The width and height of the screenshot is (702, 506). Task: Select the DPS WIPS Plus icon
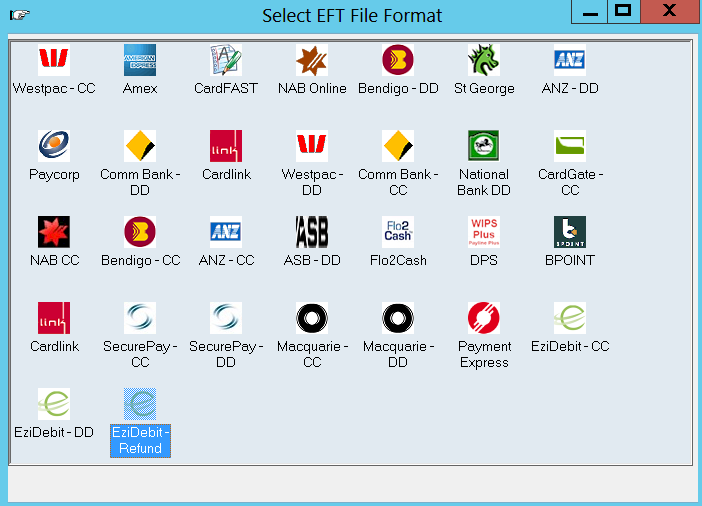tap(484, 232)
